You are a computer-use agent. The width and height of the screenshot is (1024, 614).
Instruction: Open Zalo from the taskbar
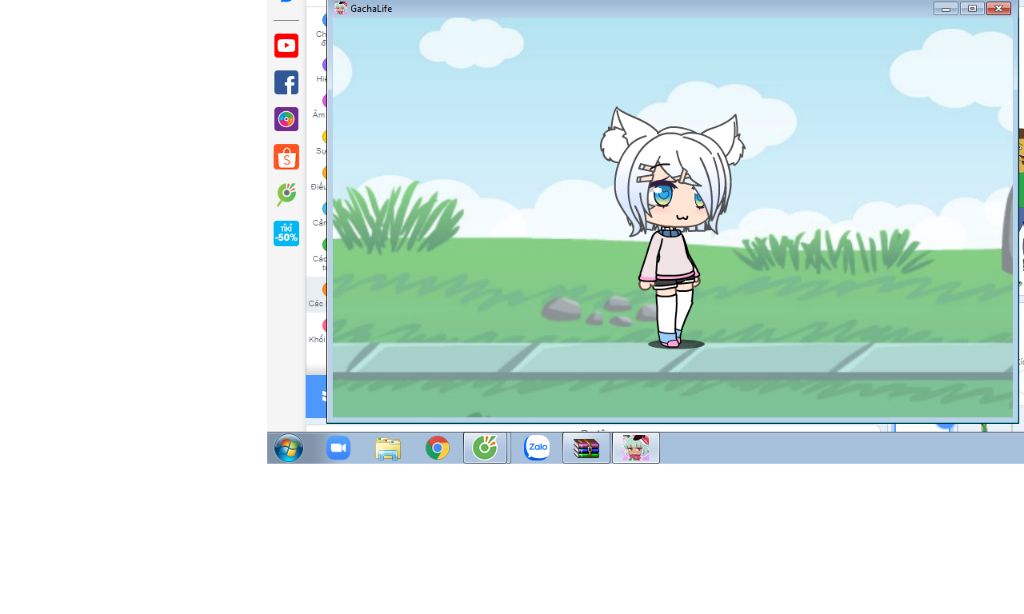(x=537, y=448)
